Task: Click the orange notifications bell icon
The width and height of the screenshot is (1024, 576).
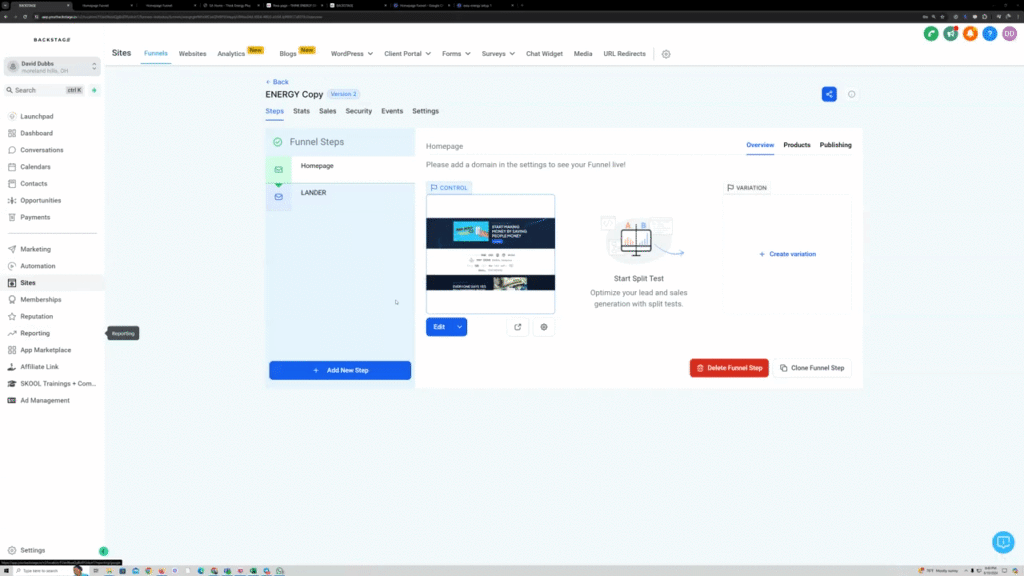Action: coord(970,34)
